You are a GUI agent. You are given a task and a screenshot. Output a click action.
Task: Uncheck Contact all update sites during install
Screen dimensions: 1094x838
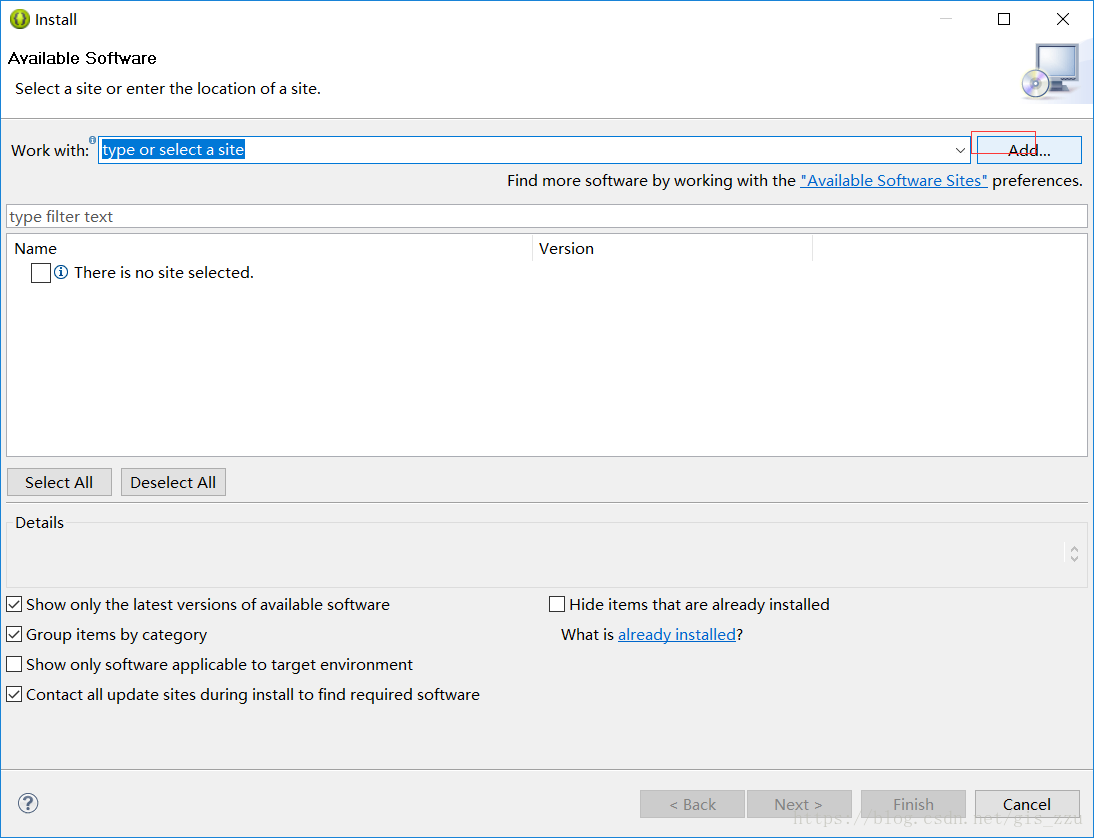[14, 694]
